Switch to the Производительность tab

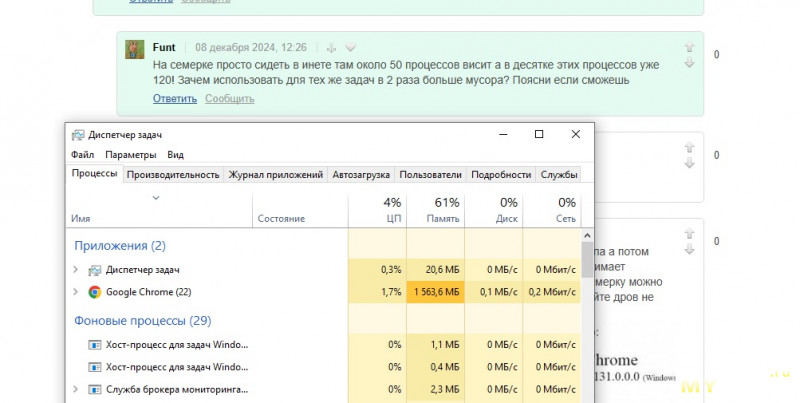click(173, 174)
